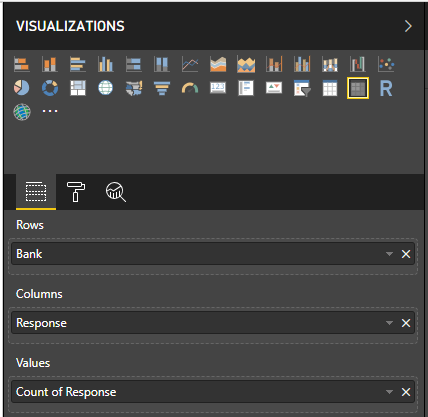The image size is (428, 417).
Task: Open the Analytics magnifier tab
Action: pyautogui.click(x=116, y=192)
